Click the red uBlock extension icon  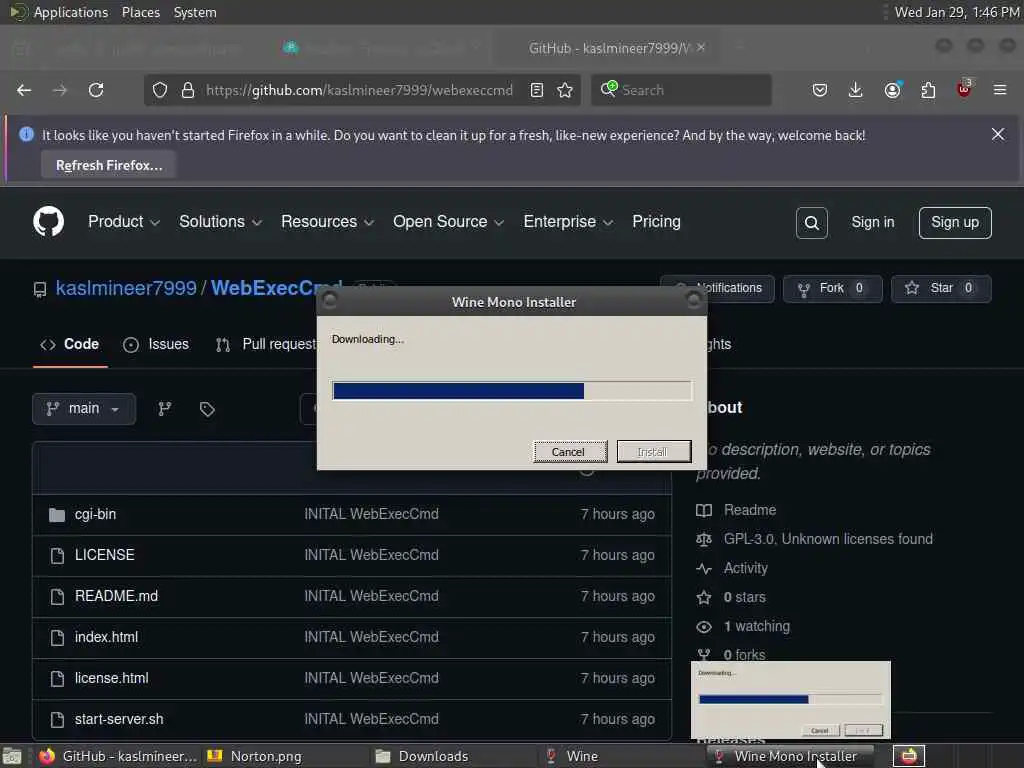[964, 89]
